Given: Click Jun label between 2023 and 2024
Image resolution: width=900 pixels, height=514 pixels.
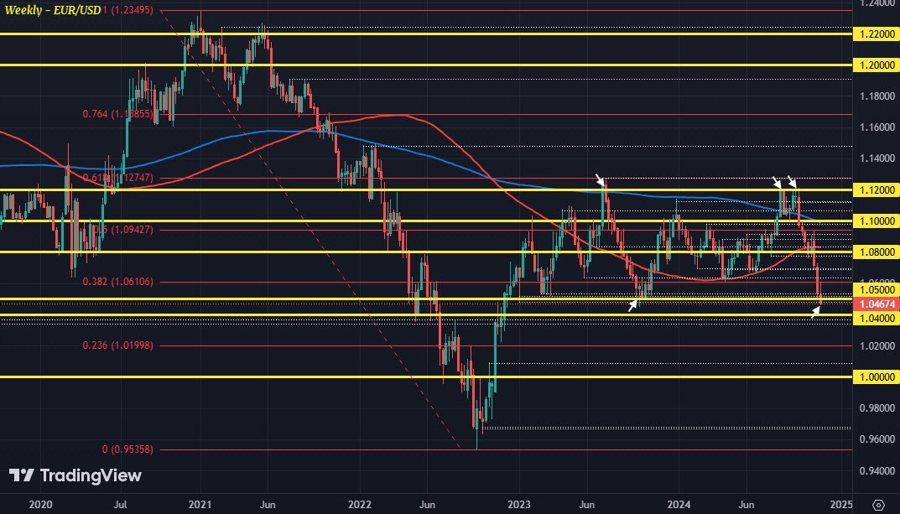Looking at the screenshot, I should point(587,505).
